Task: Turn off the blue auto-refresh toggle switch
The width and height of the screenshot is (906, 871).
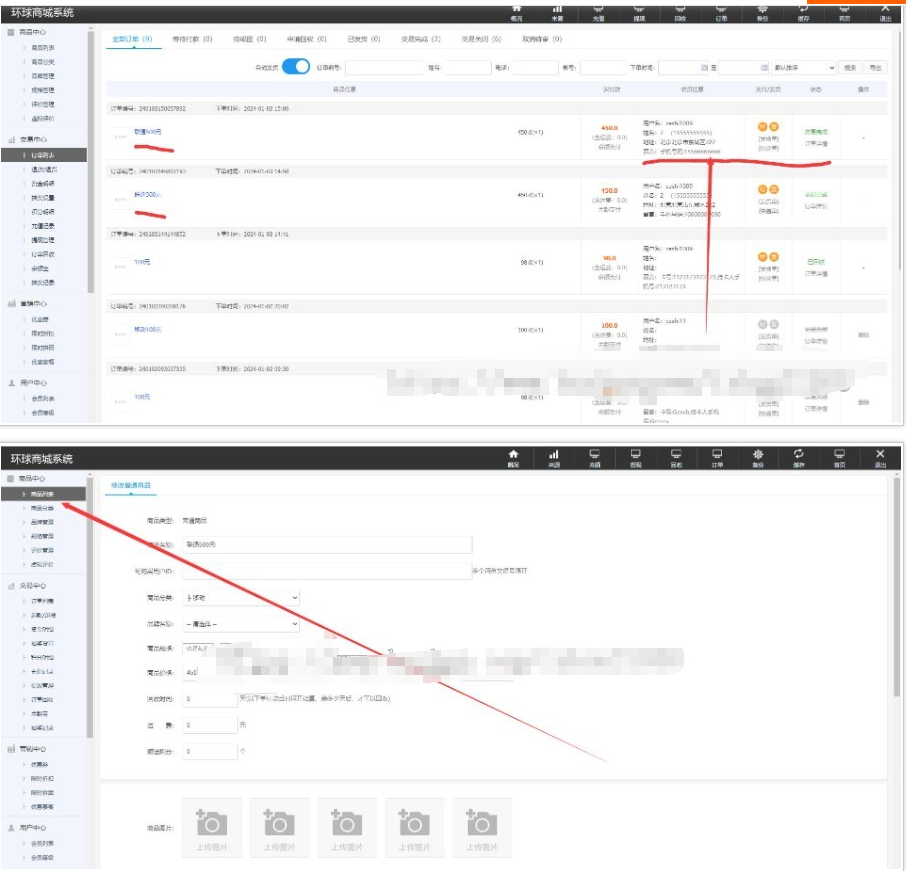Action: point(295,67)
